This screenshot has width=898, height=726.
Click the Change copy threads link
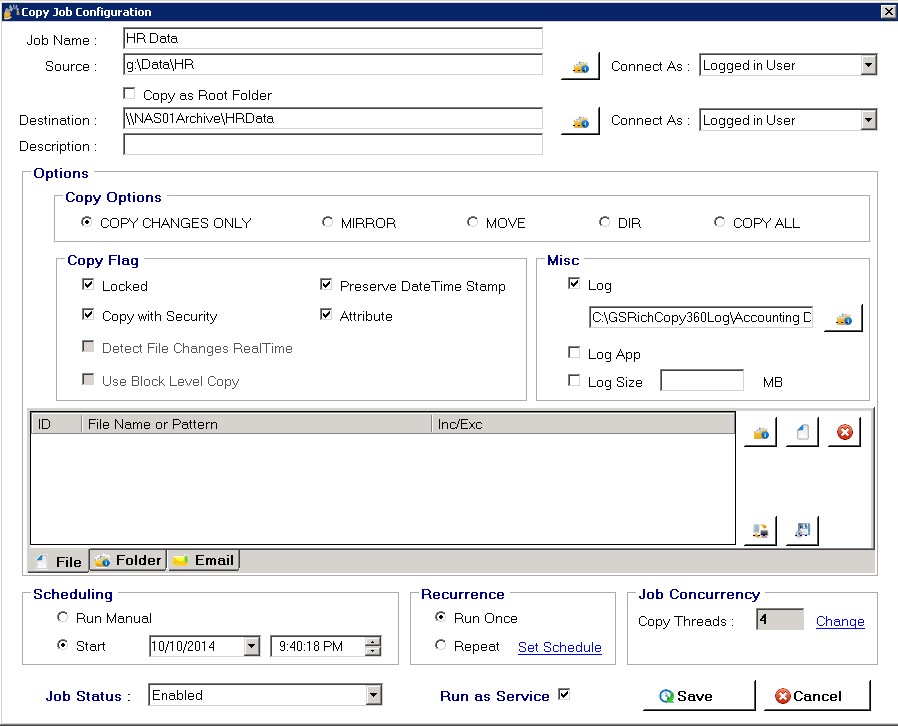(840, 621)
